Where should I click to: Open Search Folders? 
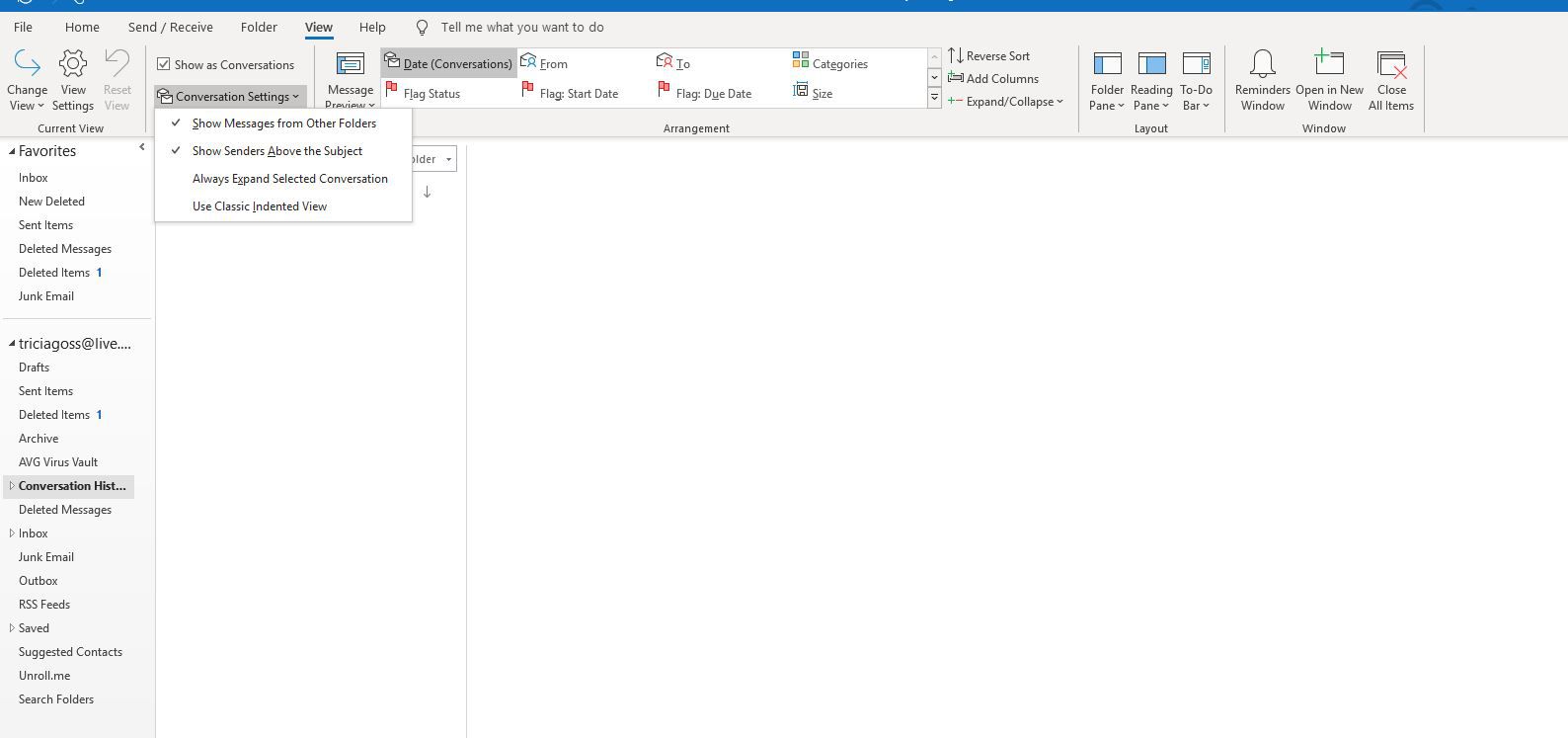tap(56, 699)
